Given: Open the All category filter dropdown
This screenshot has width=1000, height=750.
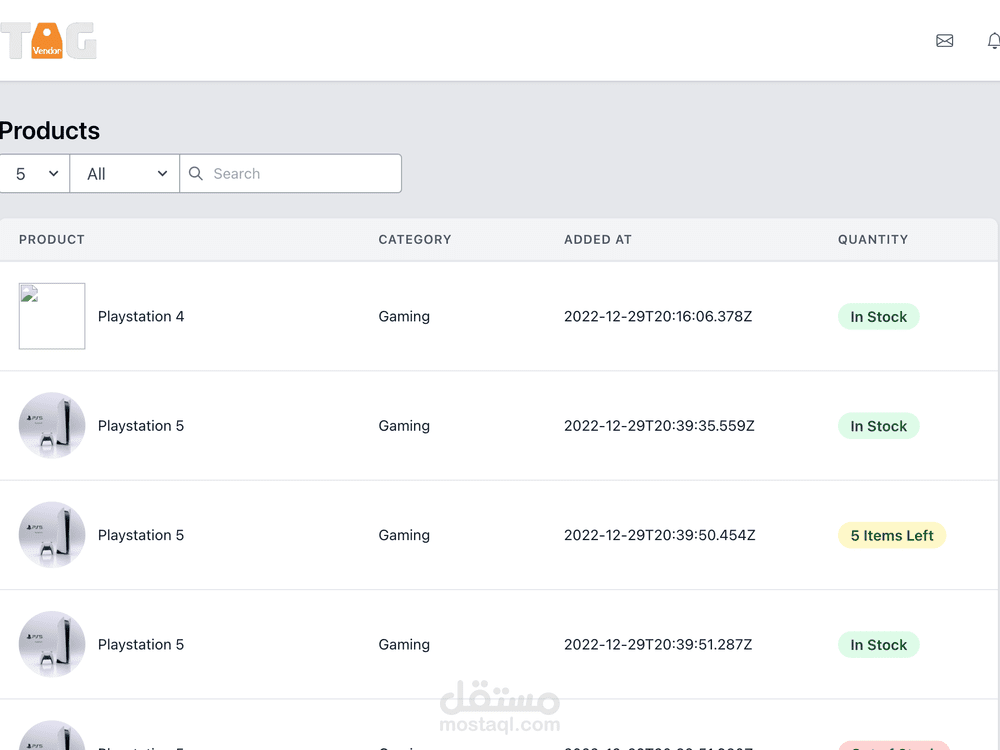Looking at the screenshot, I should pos(125,173).
